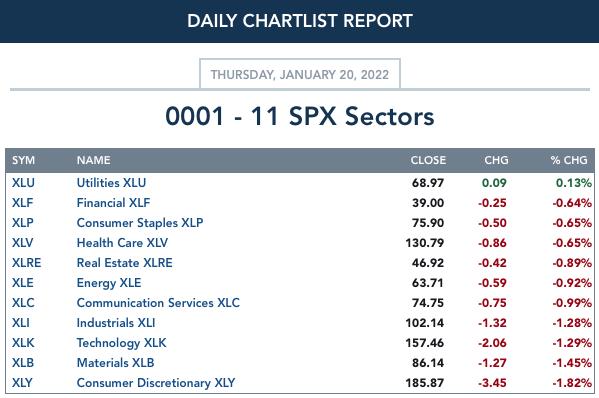Open the Industrials XLI link
This screenshot has width=599, height=398.
116,323
